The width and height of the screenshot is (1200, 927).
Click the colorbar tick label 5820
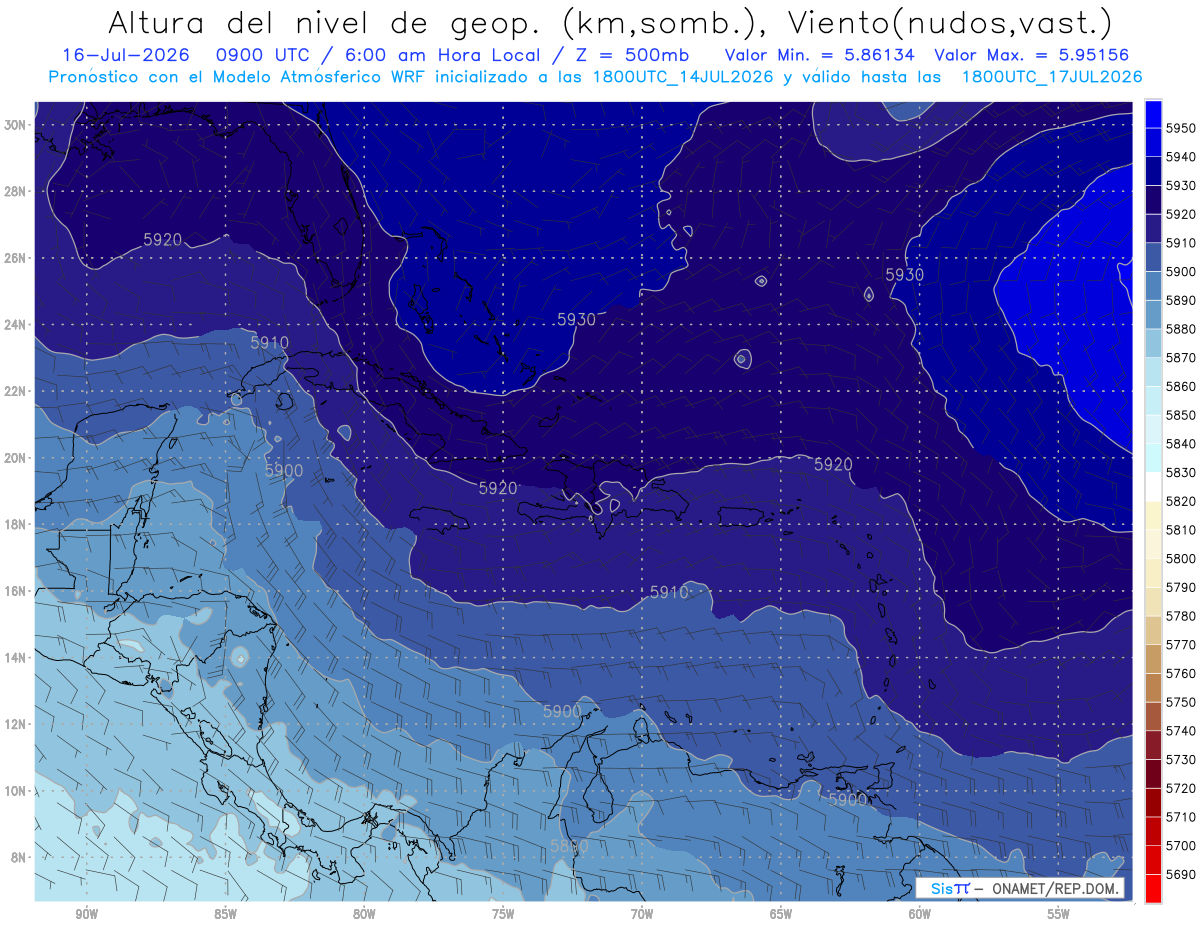coord(1180,501)
